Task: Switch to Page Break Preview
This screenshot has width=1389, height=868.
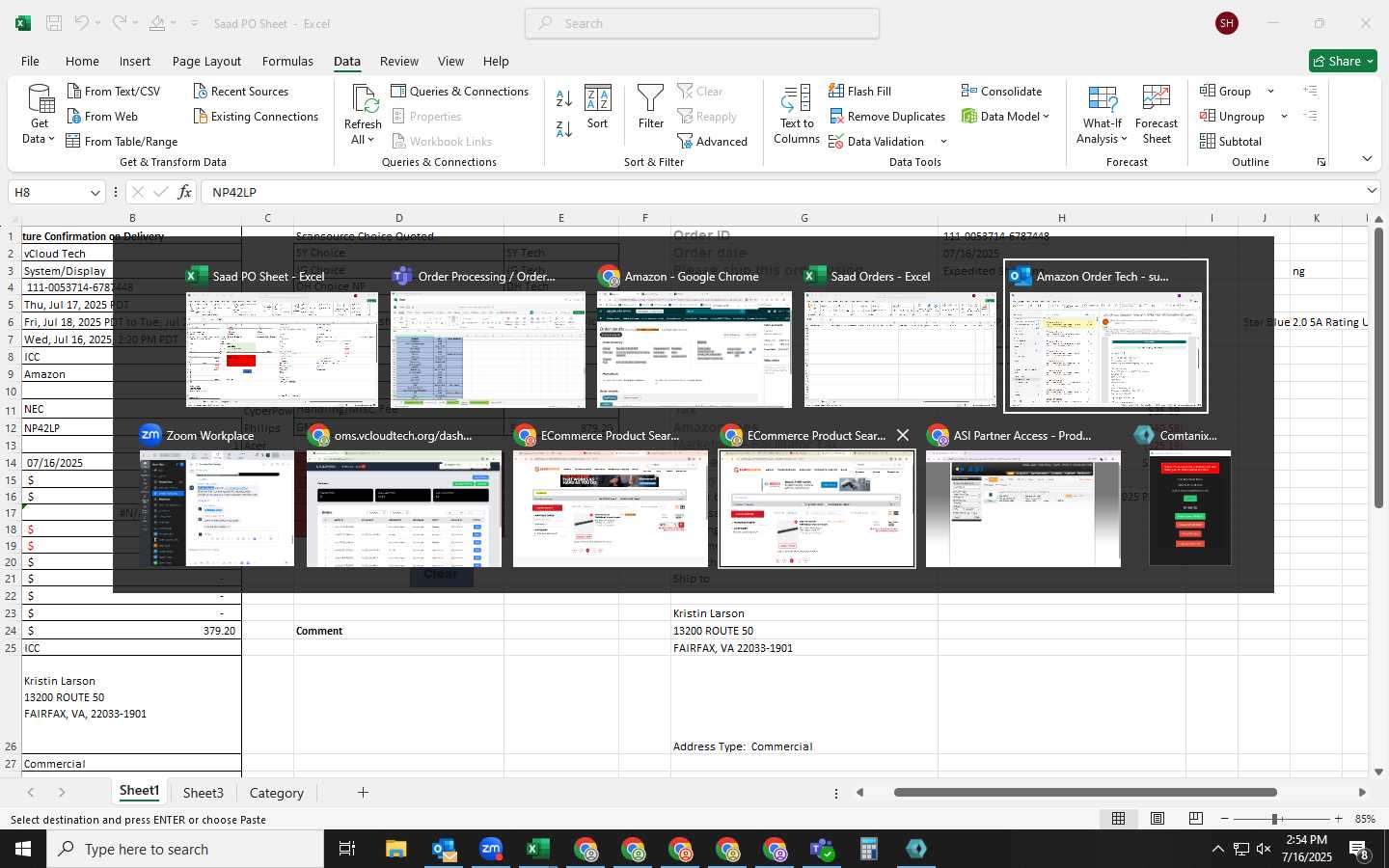Action: (x=1196, y=819)
